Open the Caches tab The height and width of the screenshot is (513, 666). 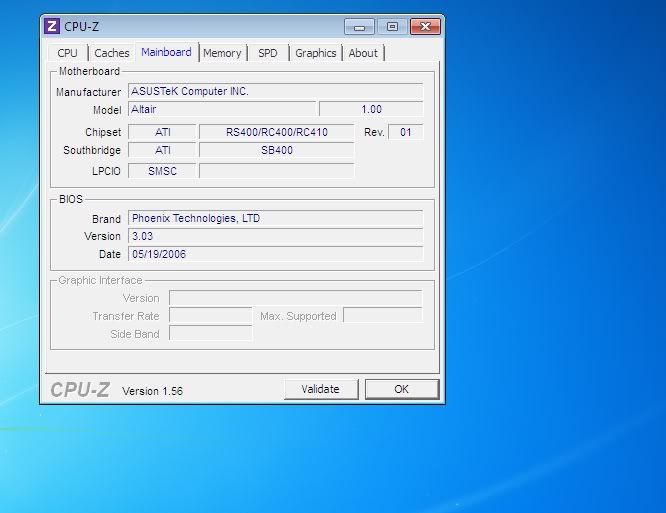point(112,53)
